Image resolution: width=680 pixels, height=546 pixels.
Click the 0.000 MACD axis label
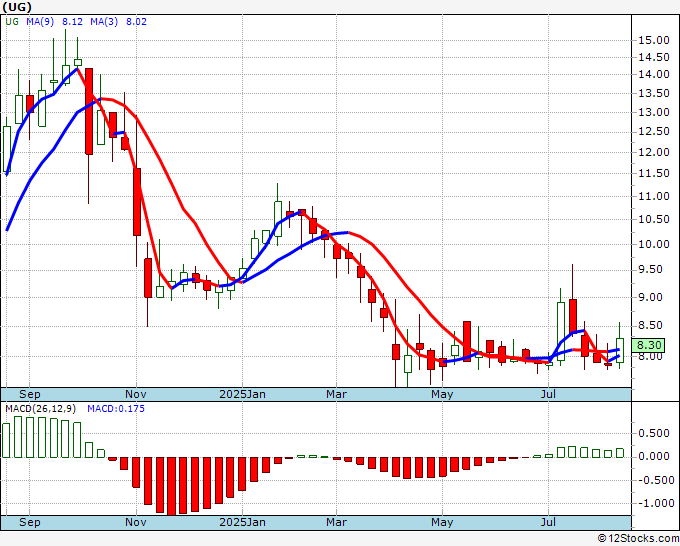(654, 456)
